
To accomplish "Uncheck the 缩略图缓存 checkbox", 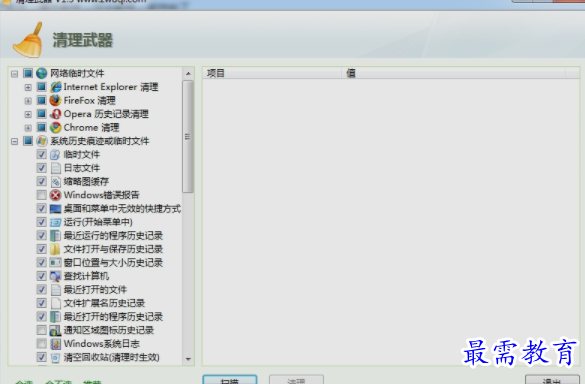I will pyautogui.click(x=41, y=182).
